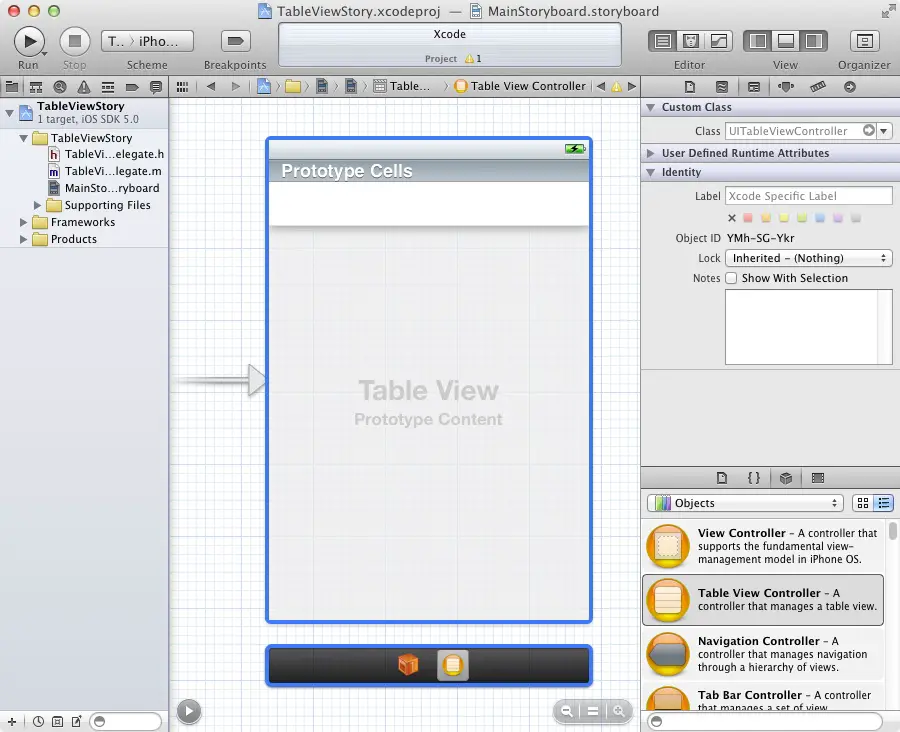Expand User Defined Runtime Attributes section
The image size is (900, 732).
tap(651, 153)
